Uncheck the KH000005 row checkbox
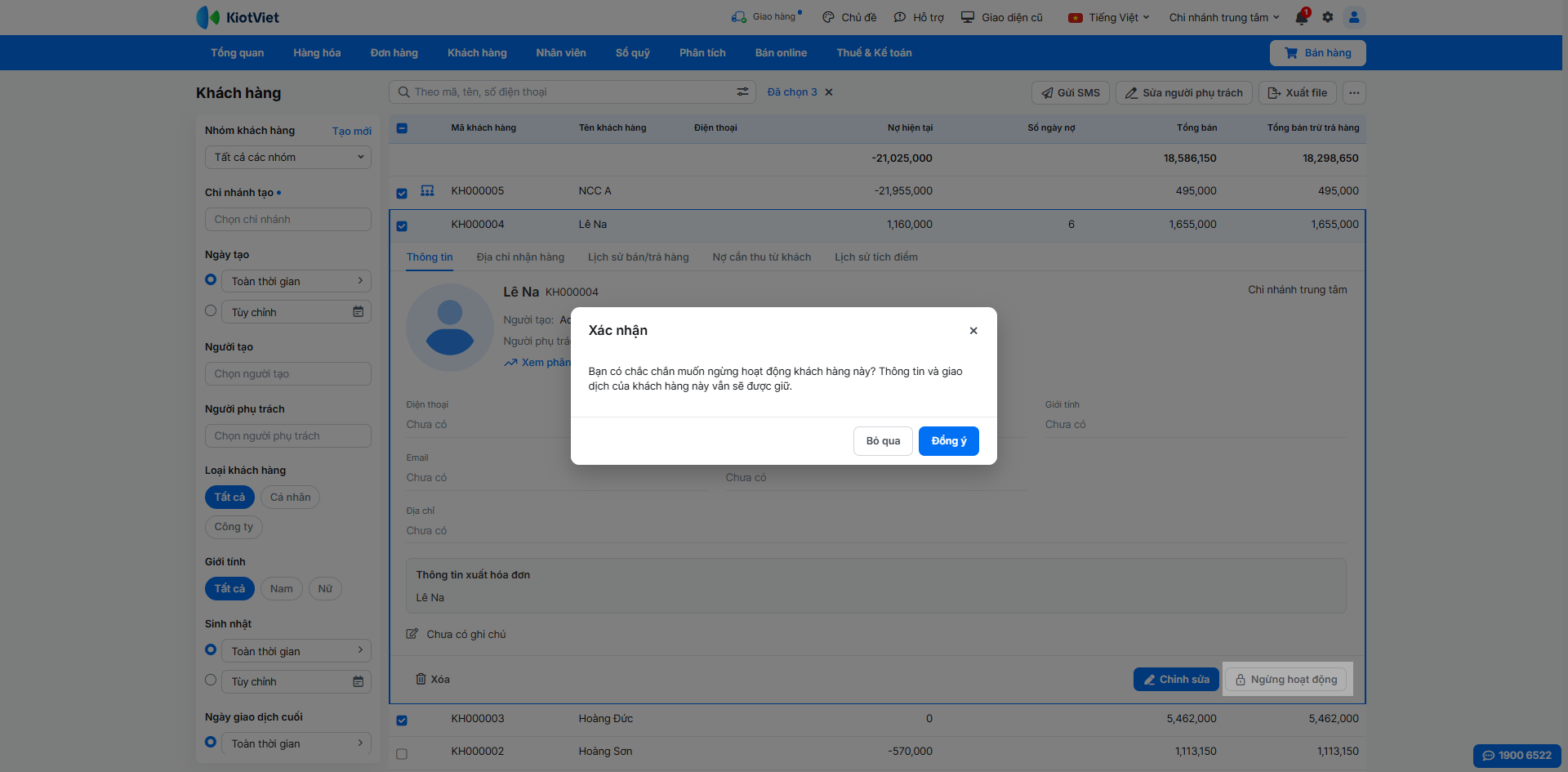 402,194
